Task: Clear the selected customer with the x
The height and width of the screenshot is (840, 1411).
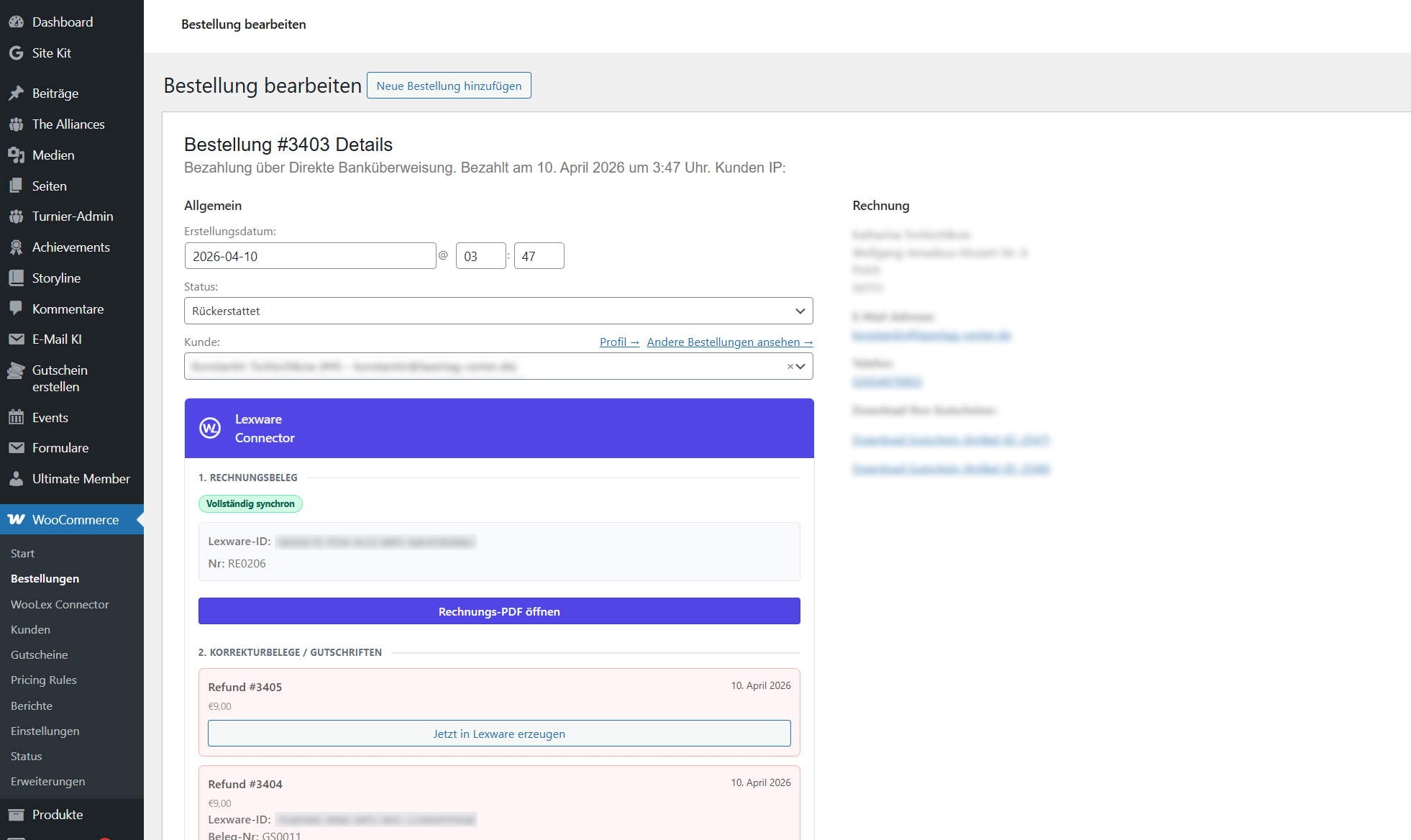Action: click(790, 367)
